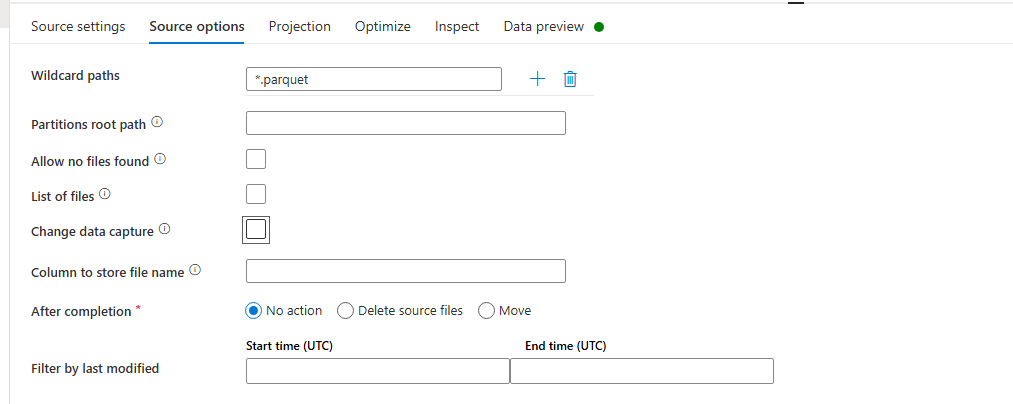
Task: Select the Move radio option
Action: (x=487, y=311)
